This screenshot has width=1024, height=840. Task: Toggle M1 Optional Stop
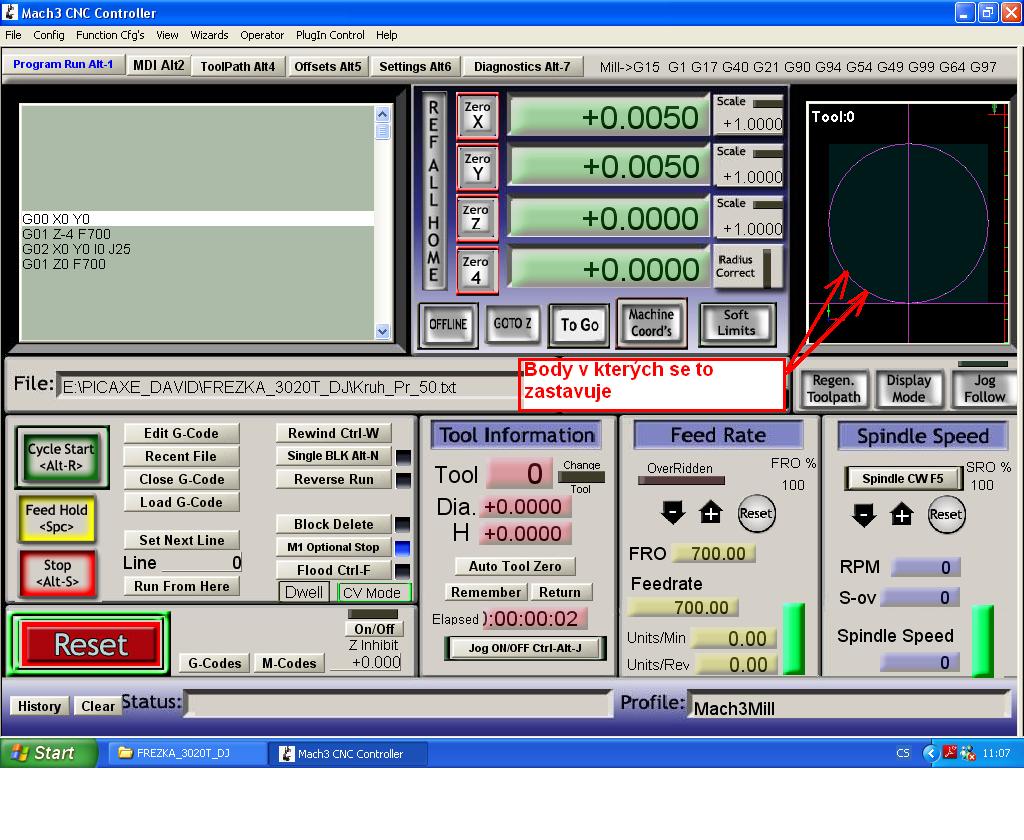333,547
